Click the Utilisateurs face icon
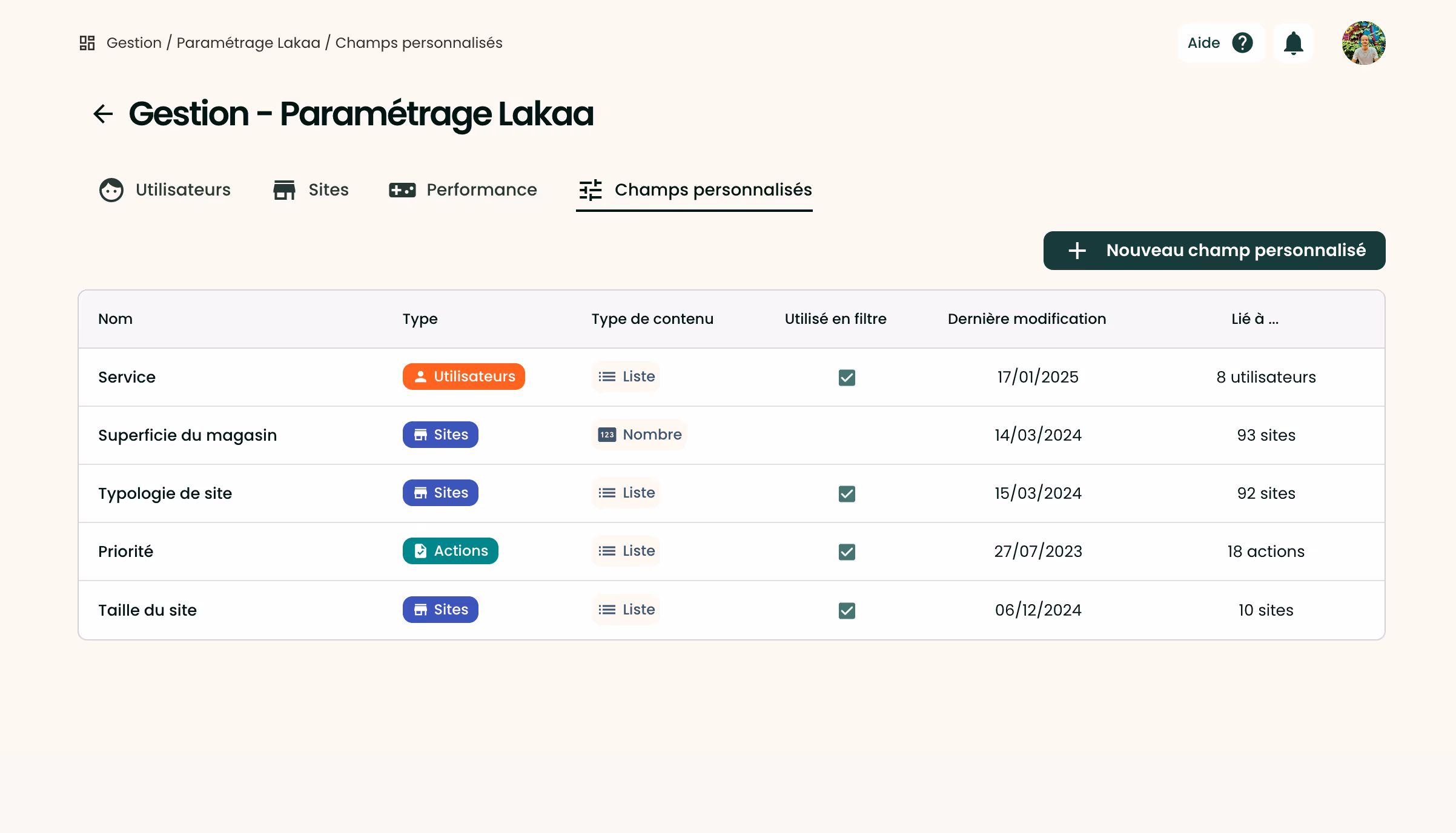 pos(111,190)
